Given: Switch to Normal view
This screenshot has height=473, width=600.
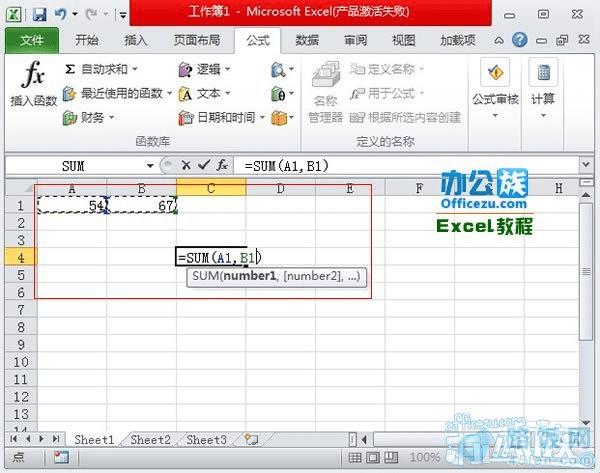Looking at the screenshot, I should tap(355, 457).
